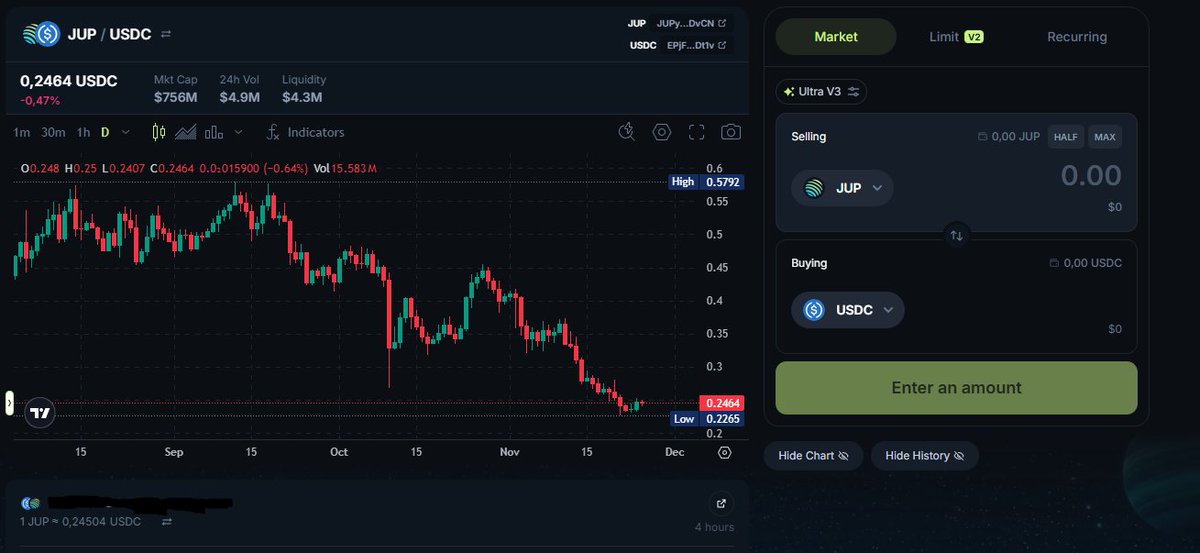This screenshot has width=1200, height=553.
Task: Open Ultra V3 swap settings
Action: tap(821, 91)
